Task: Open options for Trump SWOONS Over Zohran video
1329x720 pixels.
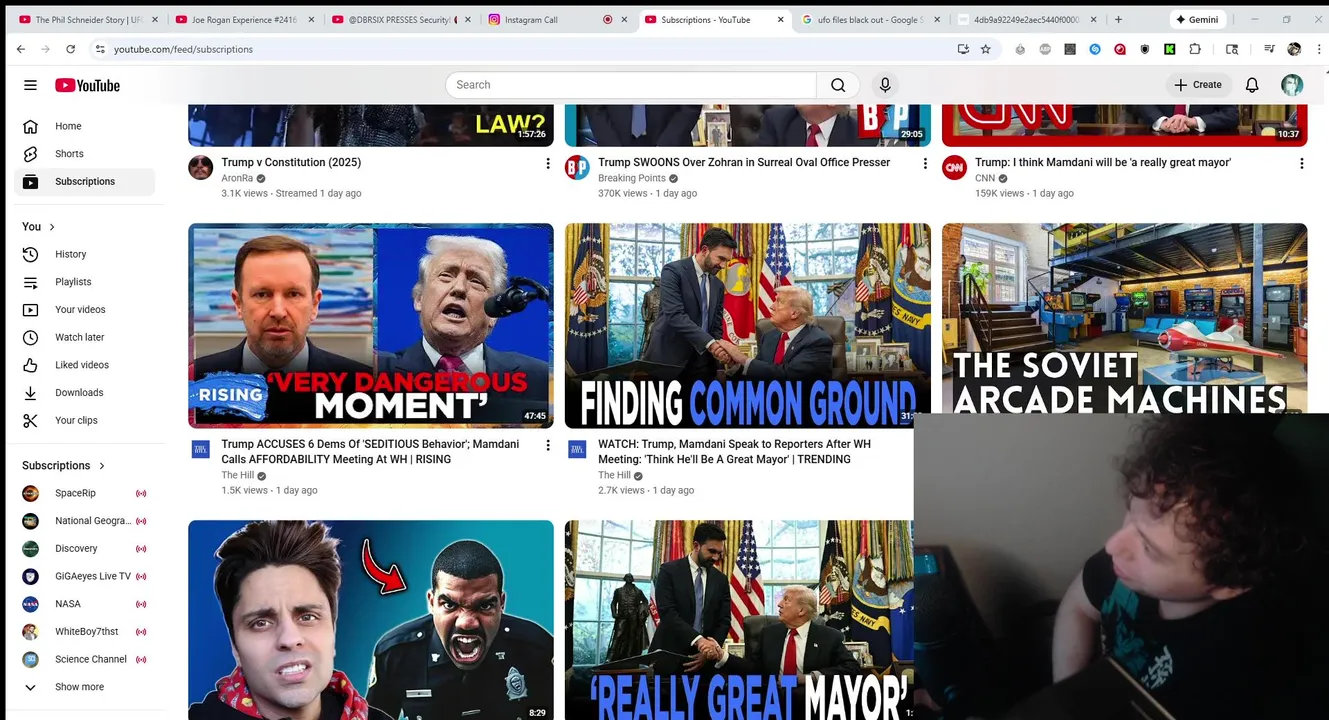Action: [x=924, y=163]
